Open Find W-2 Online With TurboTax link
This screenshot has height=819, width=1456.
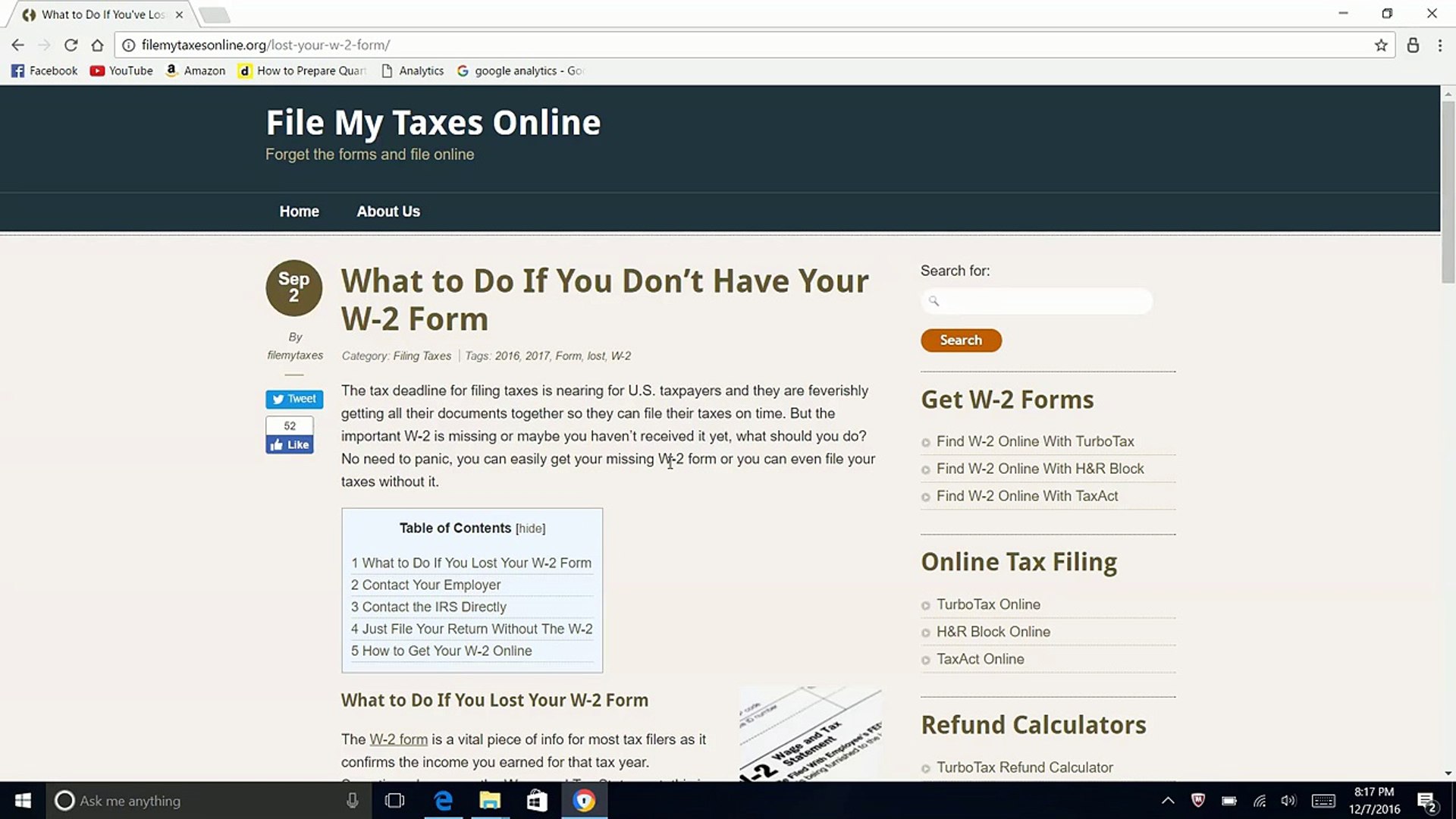tap(1035, 441)
